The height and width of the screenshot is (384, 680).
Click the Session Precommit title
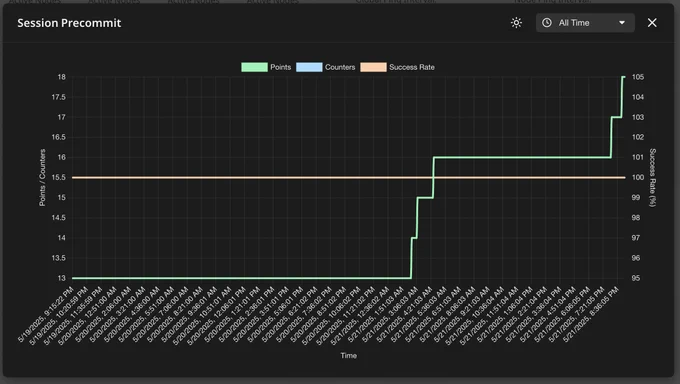tap(69, 23)
